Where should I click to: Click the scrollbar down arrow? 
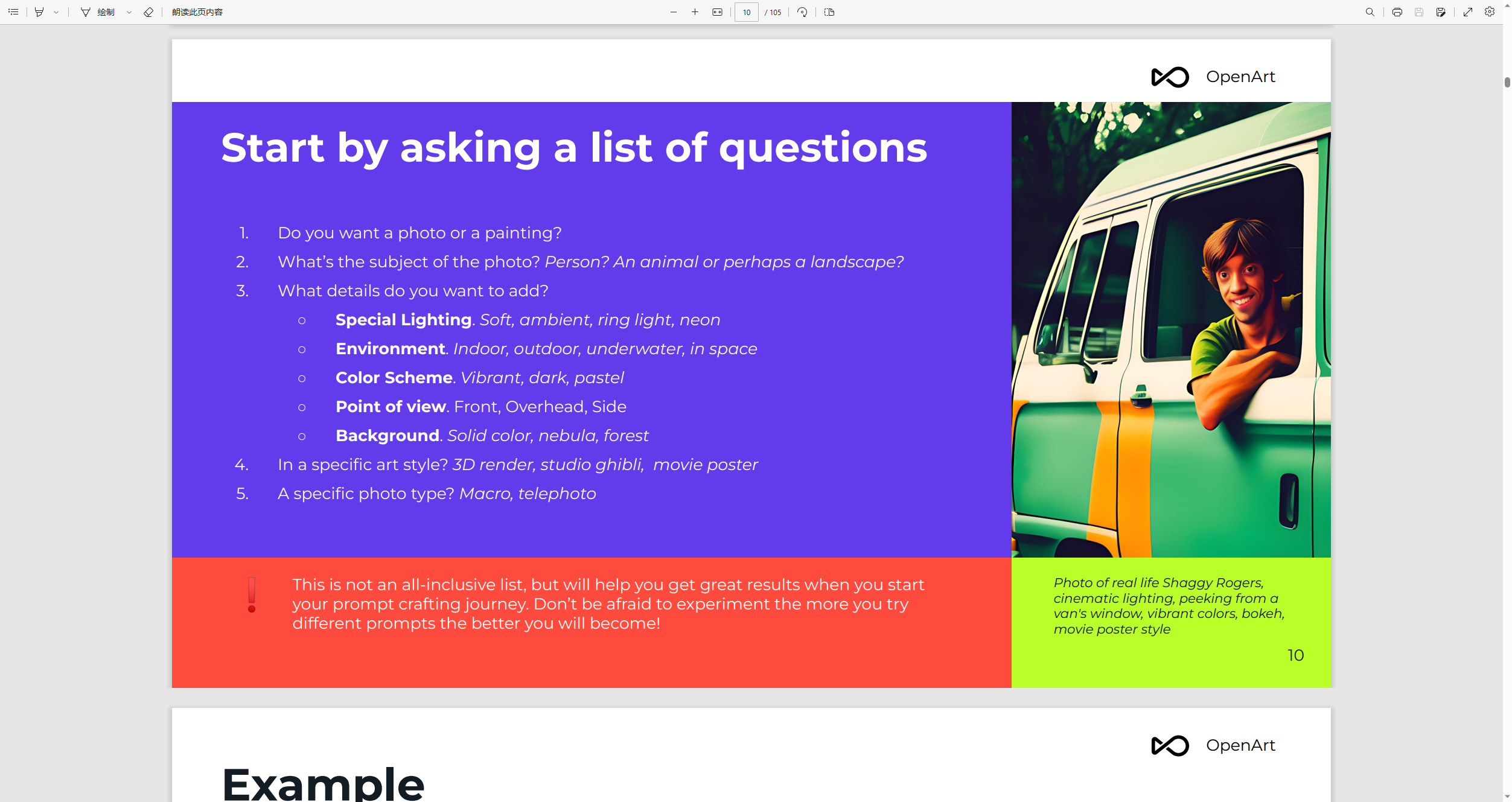coord(1507,797)
